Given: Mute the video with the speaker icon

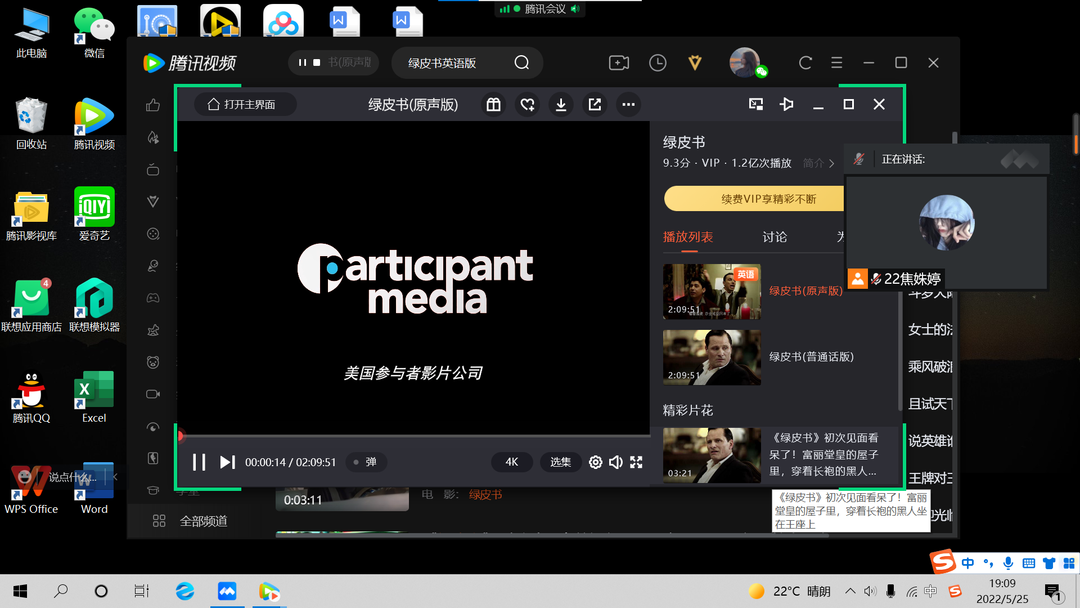Looking at the screenshot, I should 615,462.
